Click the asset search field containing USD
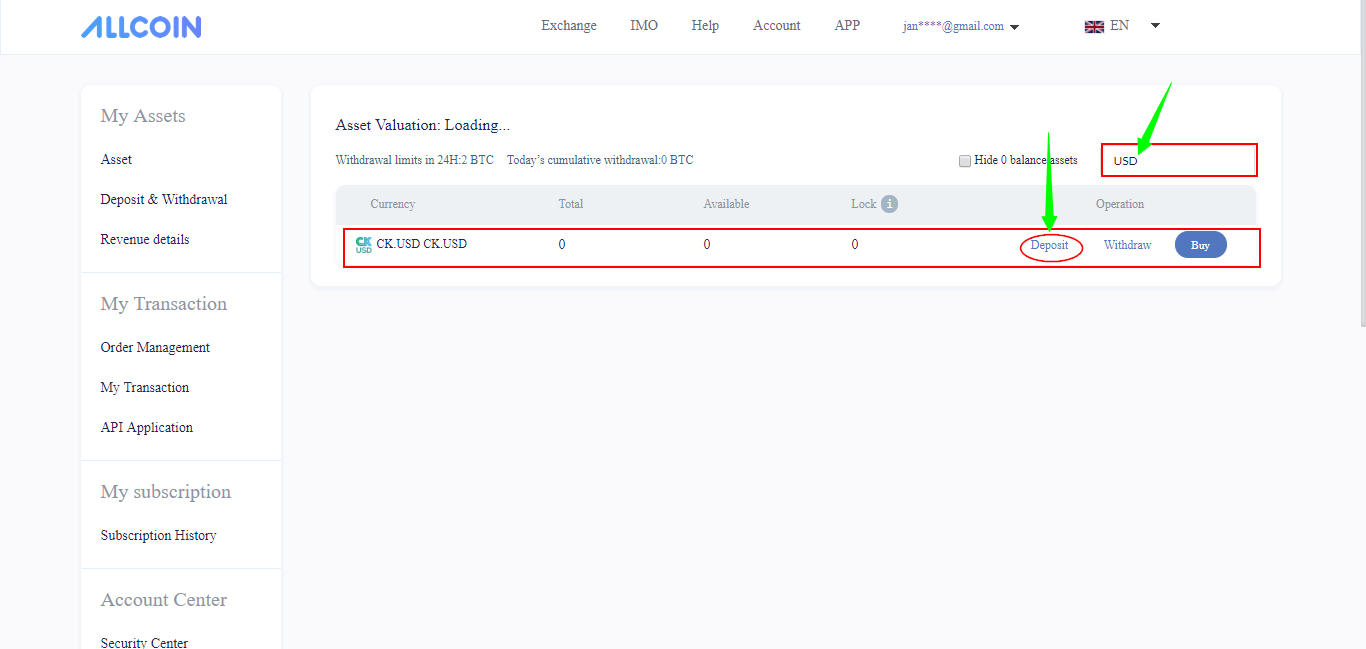 1179,160
